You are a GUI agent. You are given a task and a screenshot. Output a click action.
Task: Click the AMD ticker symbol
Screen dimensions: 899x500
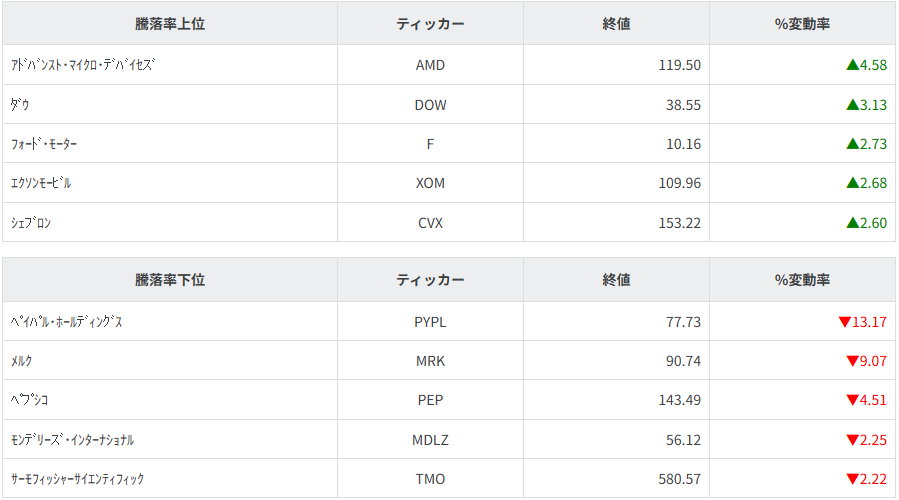[x=430, y=65]
